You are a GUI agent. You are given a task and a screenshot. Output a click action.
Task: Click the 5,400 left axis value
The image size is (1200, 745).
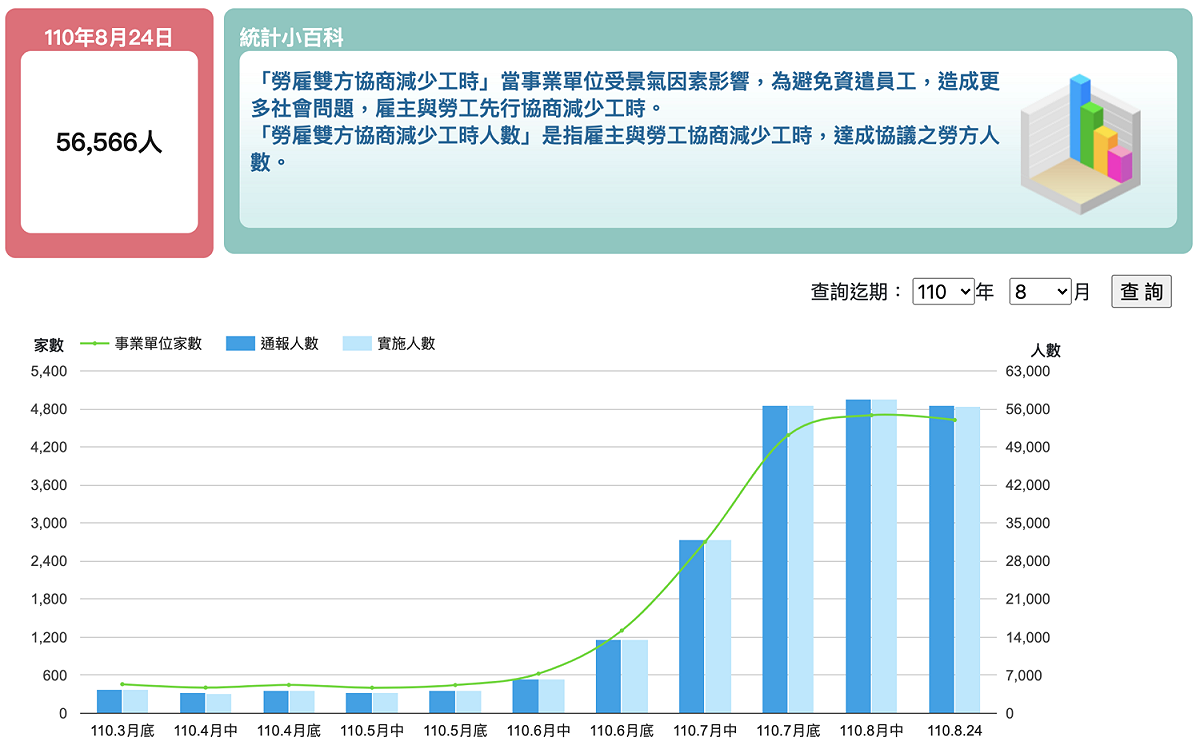(x=50, y=371)
